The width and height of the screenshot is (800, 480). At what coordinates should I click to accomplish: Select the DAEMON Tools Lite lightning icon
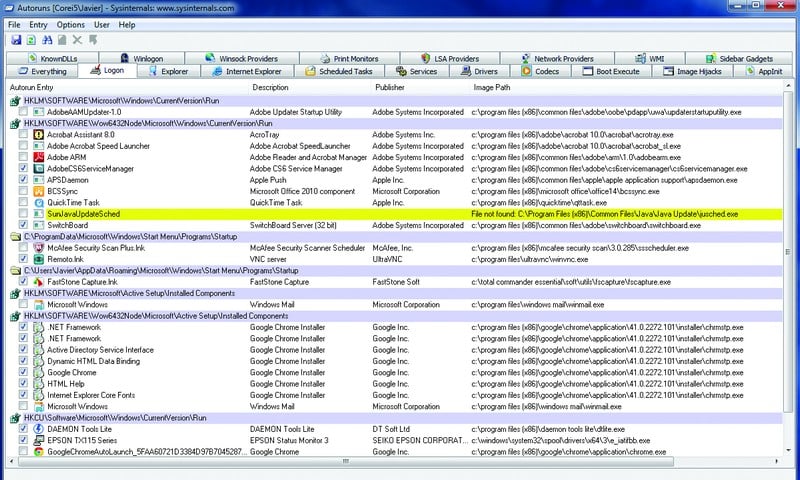pyautogui.click(x=38, y=429)
